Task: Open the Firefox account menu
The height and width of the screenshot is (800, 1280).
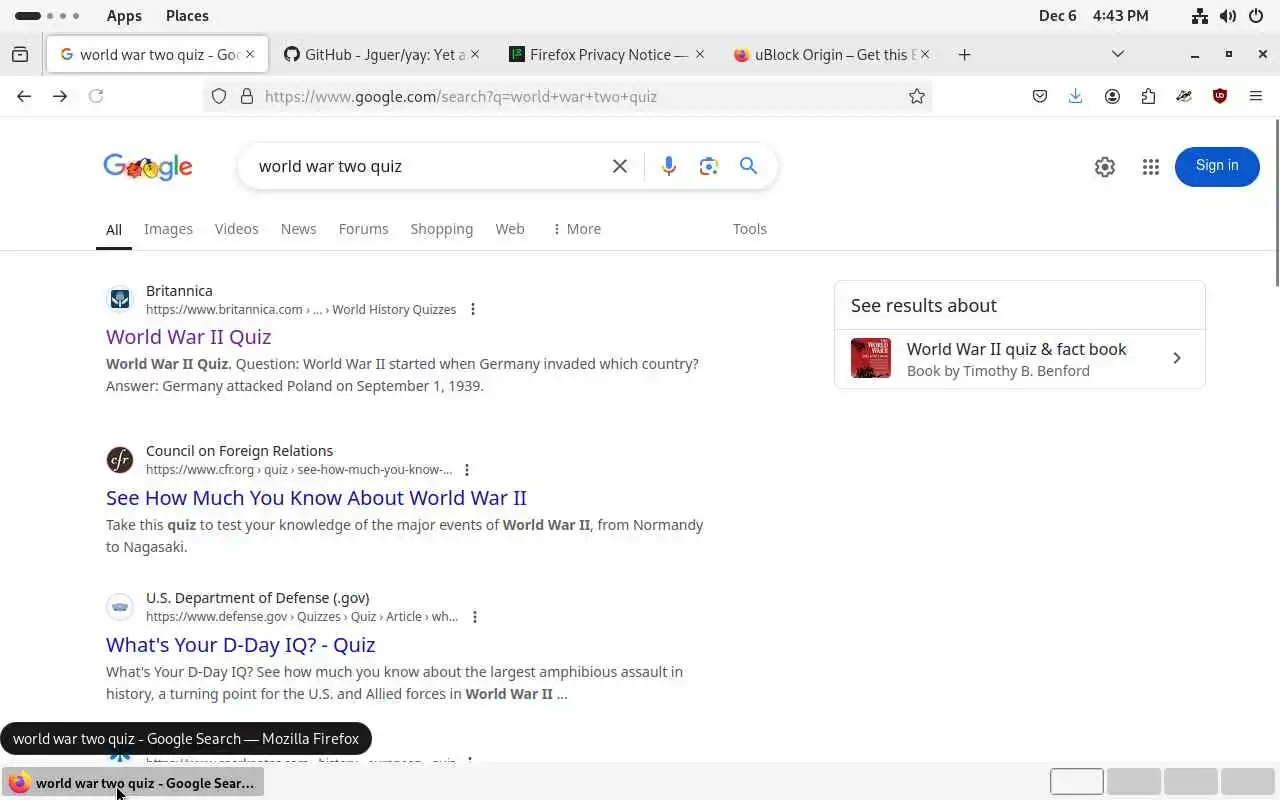Action: pyautogui.click(x=1112, y=96)
